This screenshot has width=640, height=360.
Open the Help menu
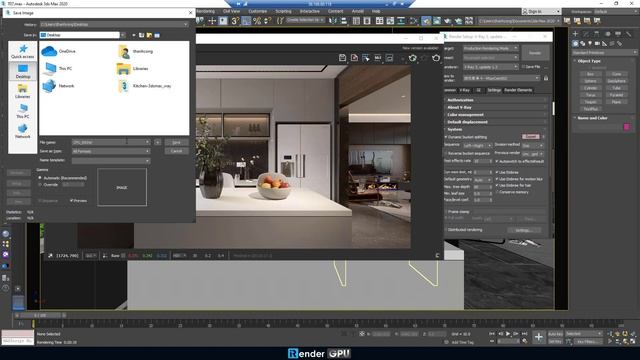(x=376, y=11)
